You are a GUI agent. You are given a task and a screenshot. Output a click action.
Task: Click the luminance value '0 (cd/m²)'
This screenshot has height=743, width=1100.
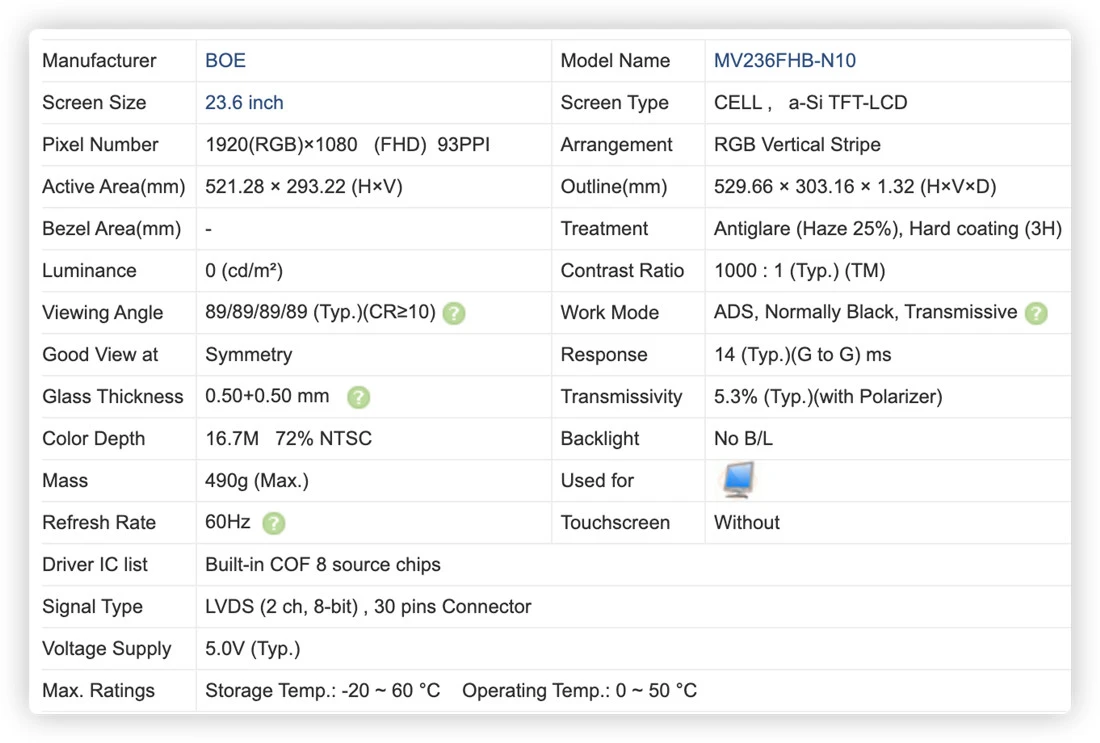coord(243,271)
